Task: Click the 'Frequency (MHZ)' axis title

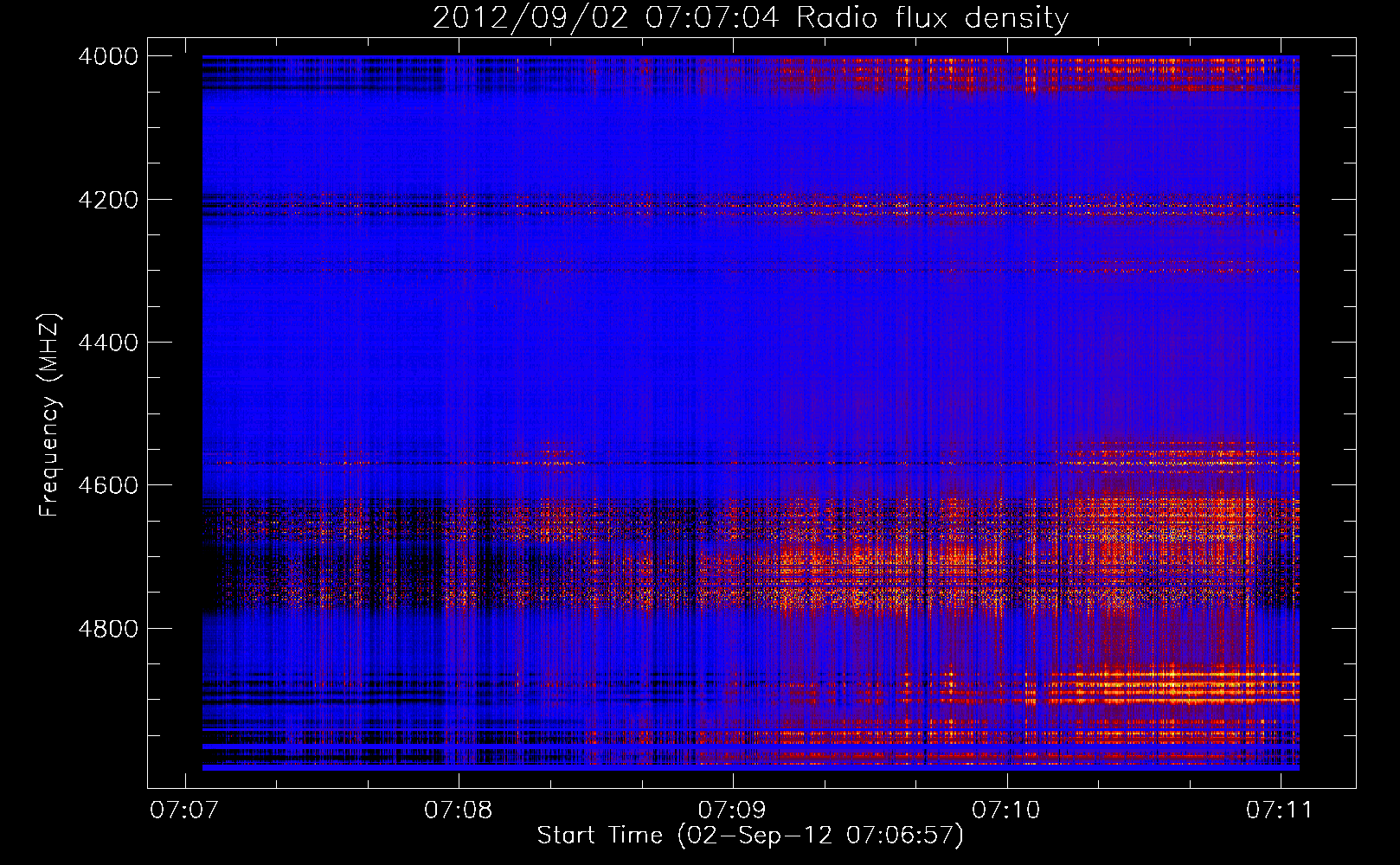Action: point(50,414)
